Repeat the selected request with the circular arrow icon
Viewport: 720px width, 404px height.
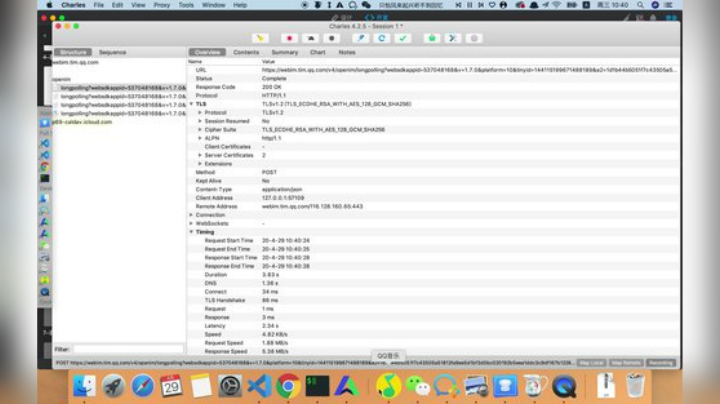382,38
